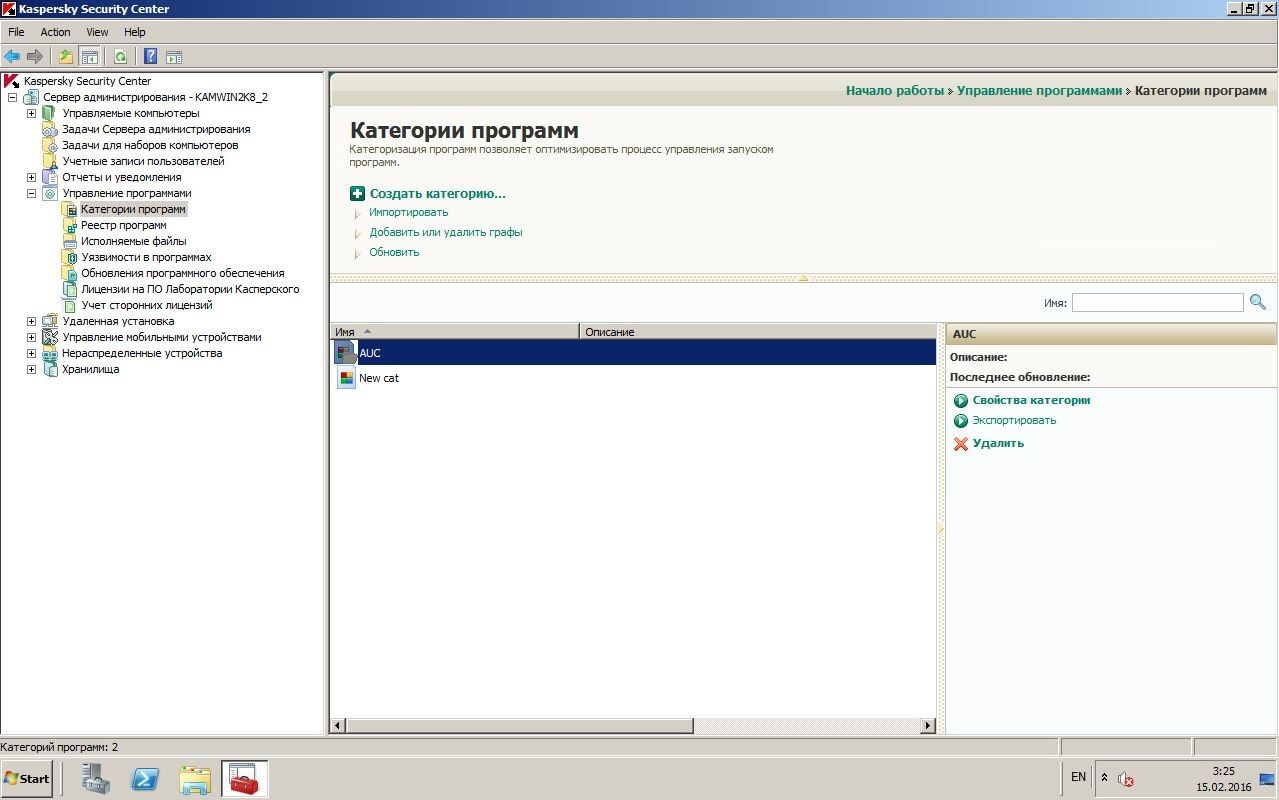The width and height of the screenshot is (1279, 800).
Task: Click the search magnifier beside the Имя field
Action: pos(1257,302)
